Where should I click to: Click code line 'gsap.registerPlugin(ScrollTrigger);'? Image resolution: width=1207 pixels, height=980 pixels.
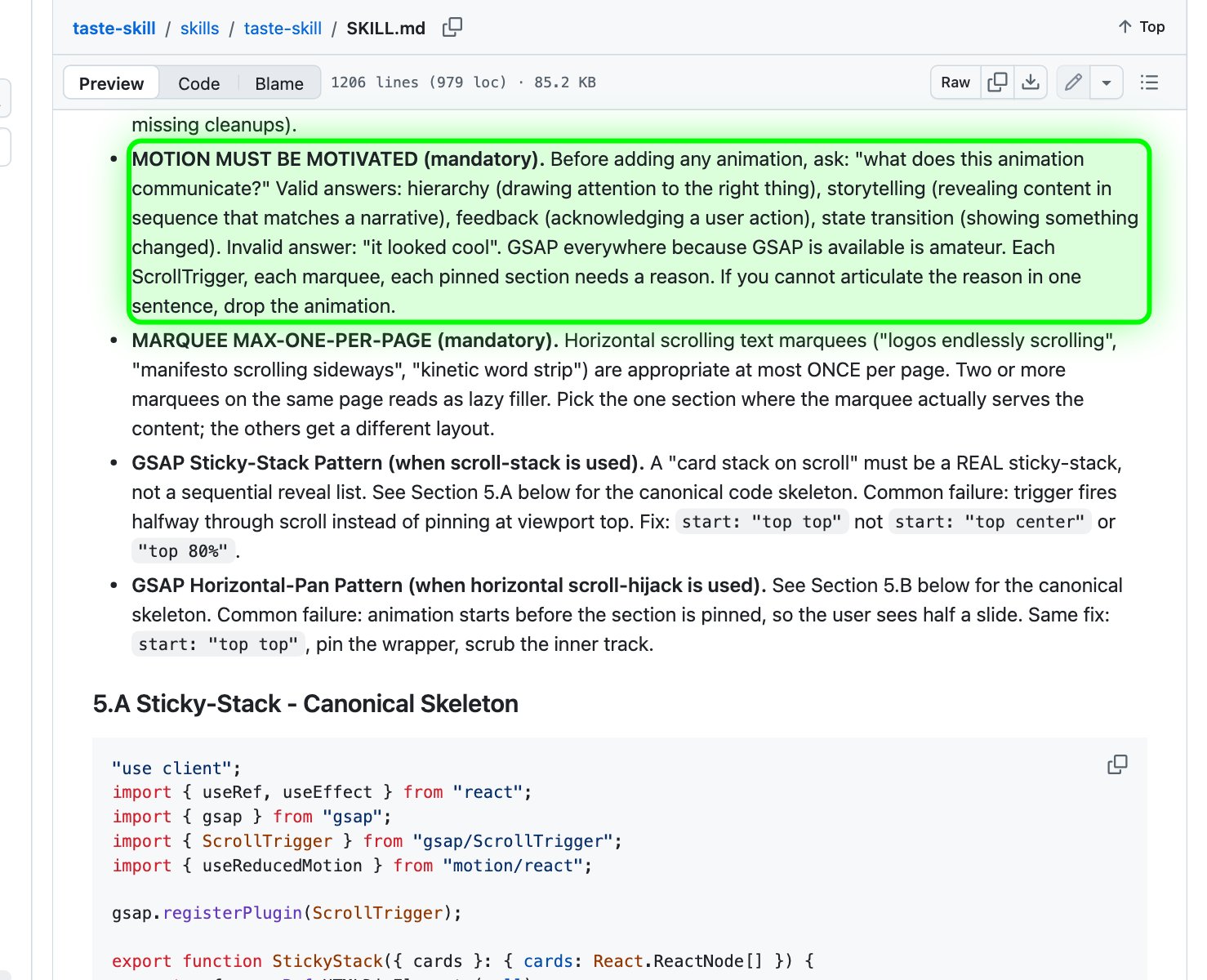pos(287,913)
